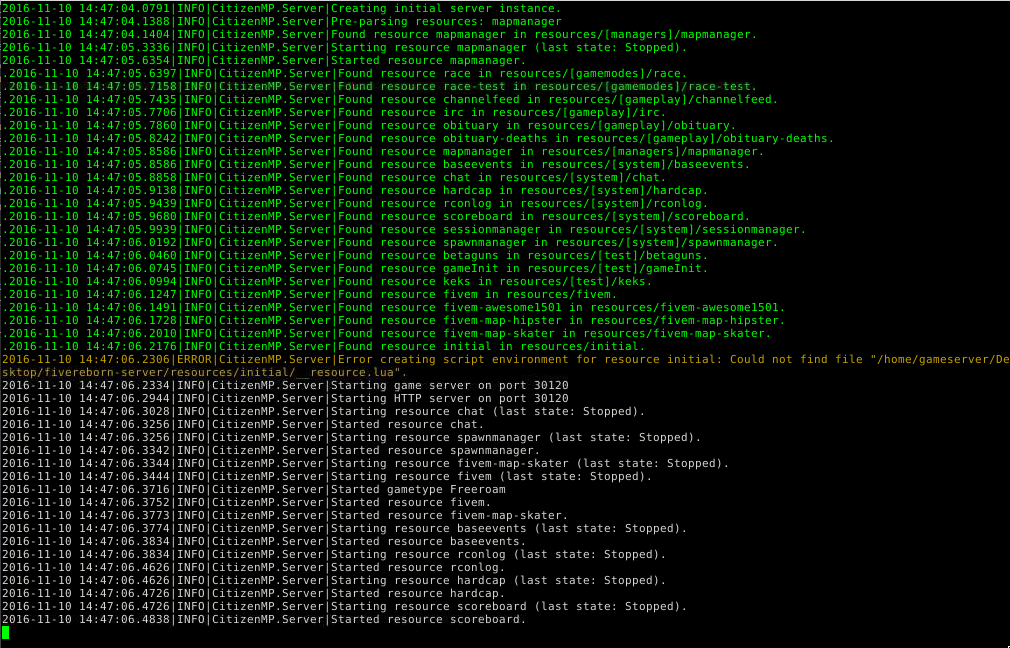1010x648 pixels.
Task: Select the "Started resource hardcap" line
Action: 254,593
